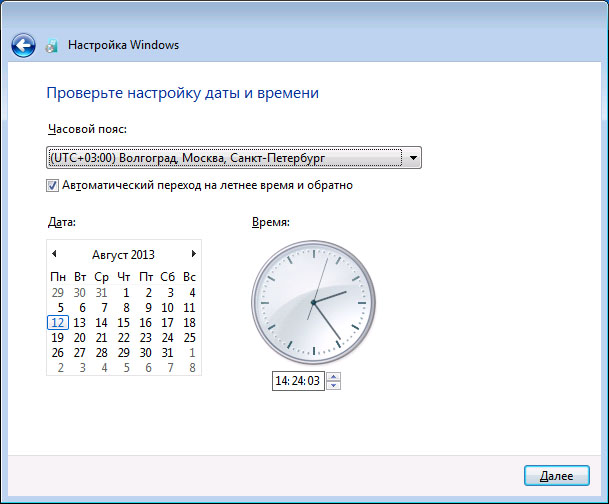
Task: Select August 25 in the Sunday column
Action: [x=190, y=338]
